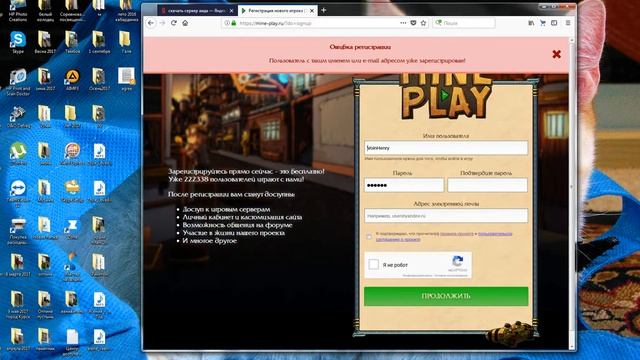Bookmark this page with the star
The height and width of the screenshot is (360, 640).
pos(423,23)
